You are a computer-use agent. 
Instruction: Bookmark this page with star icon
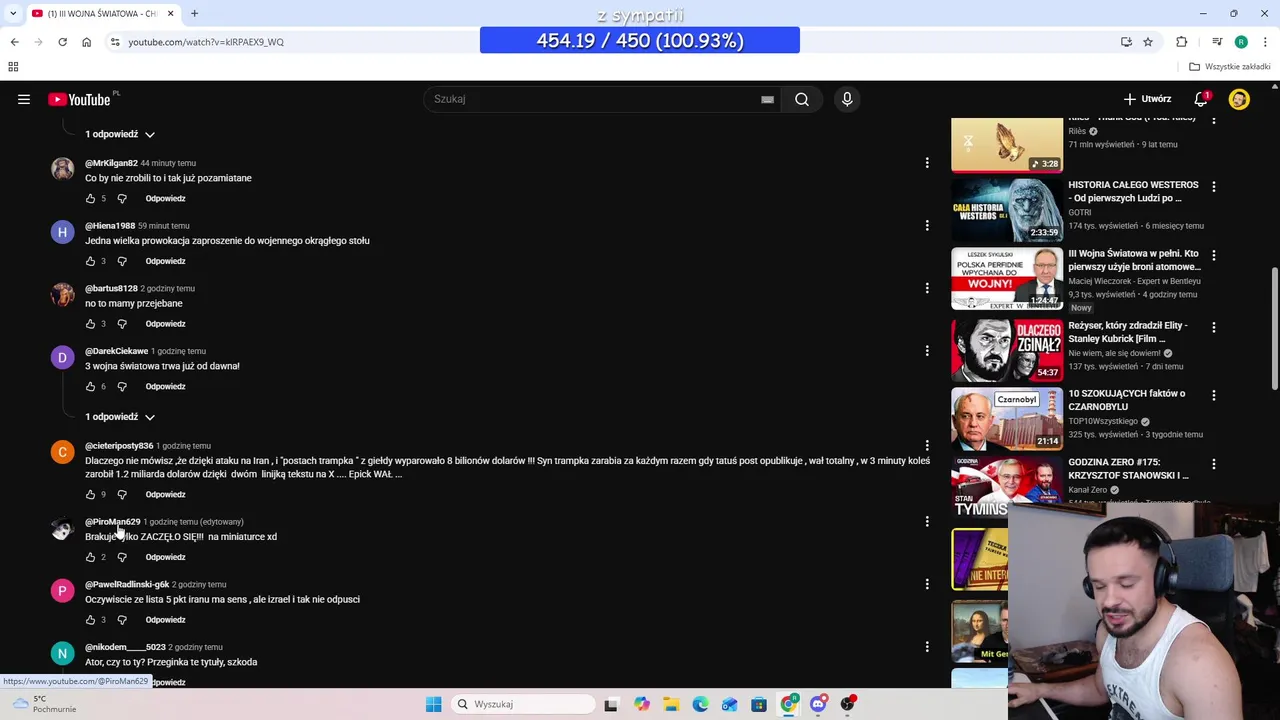pos(1148,42)
